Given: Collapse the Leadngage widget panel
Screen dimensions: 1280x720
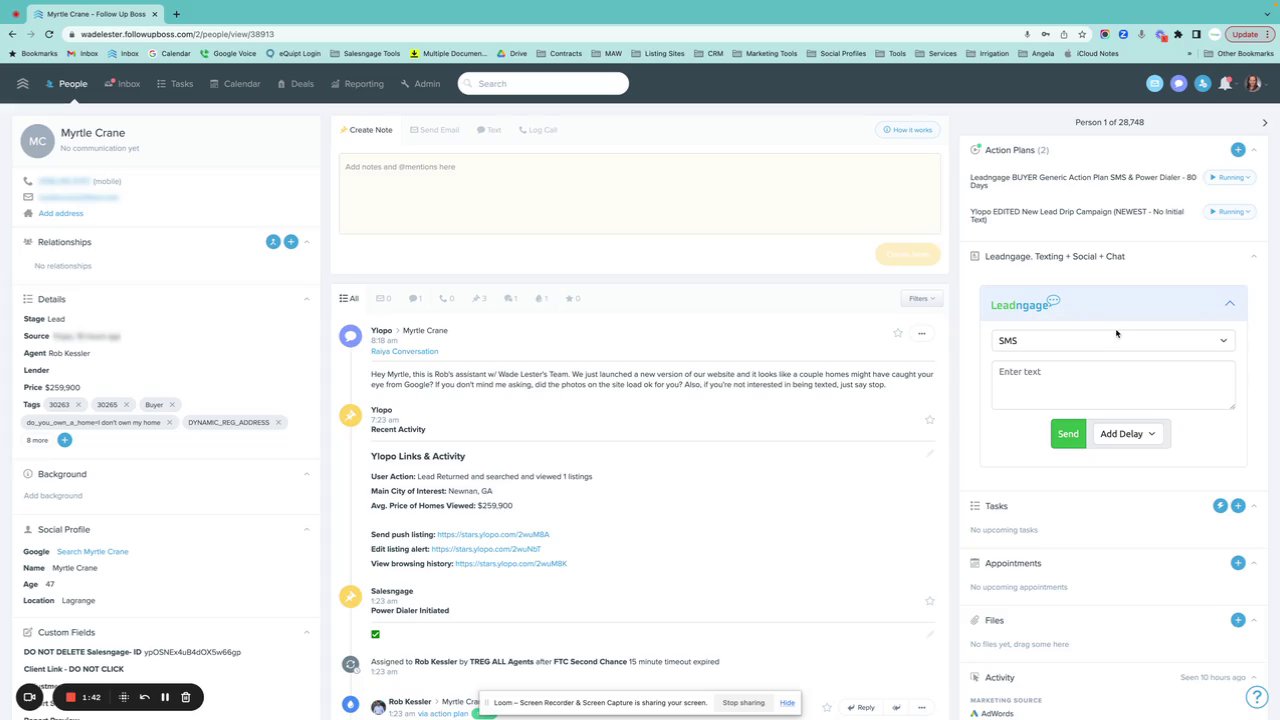Looking at the screenshot, I should click(x=1230, y=303).
